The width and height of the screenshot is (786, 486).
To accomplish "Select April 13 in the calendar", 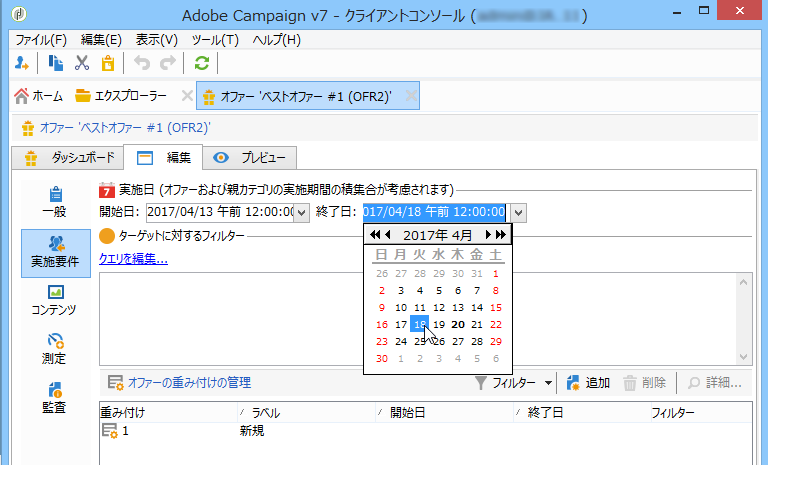I will click(458, 308).
